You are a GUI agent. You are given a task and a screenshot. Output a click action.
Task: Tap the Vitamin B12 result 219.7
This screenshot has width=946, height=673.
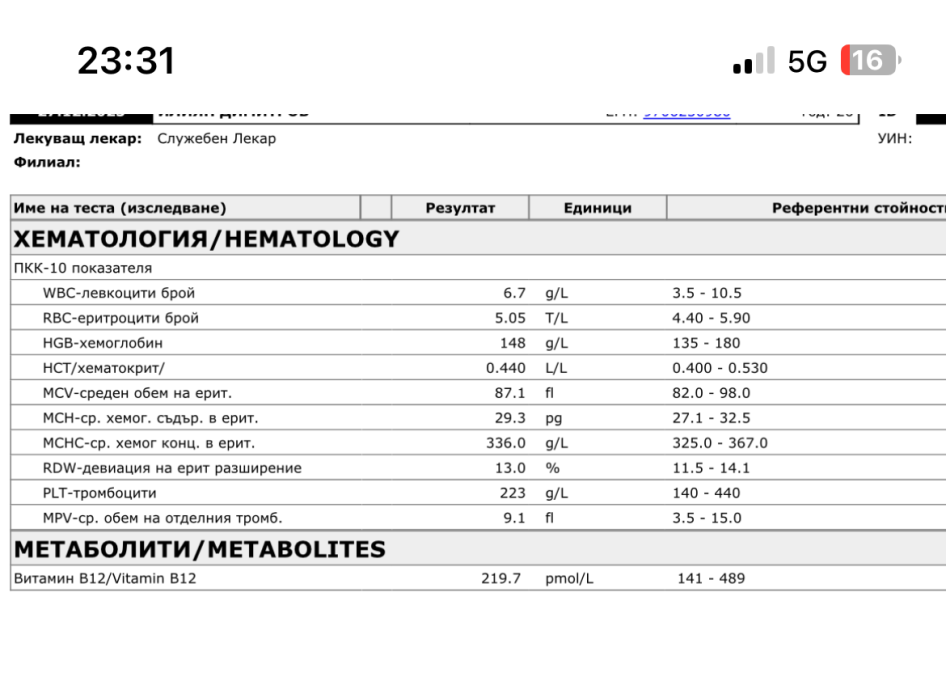point(501,578)
